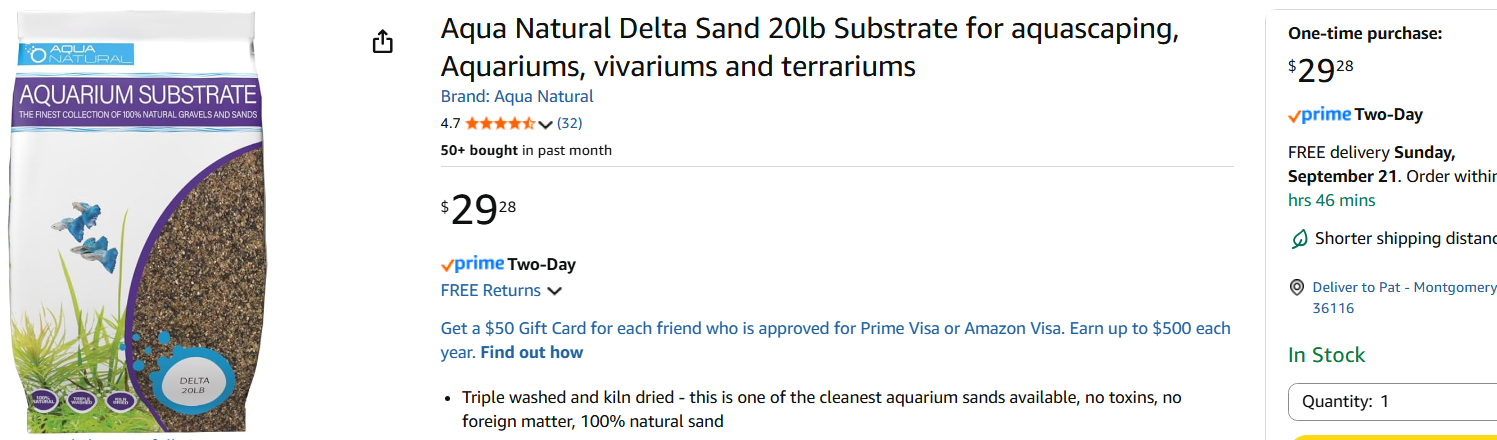The image size is (1497, 440).
Task: Click the 4.7 rating number
Action: 450,124
